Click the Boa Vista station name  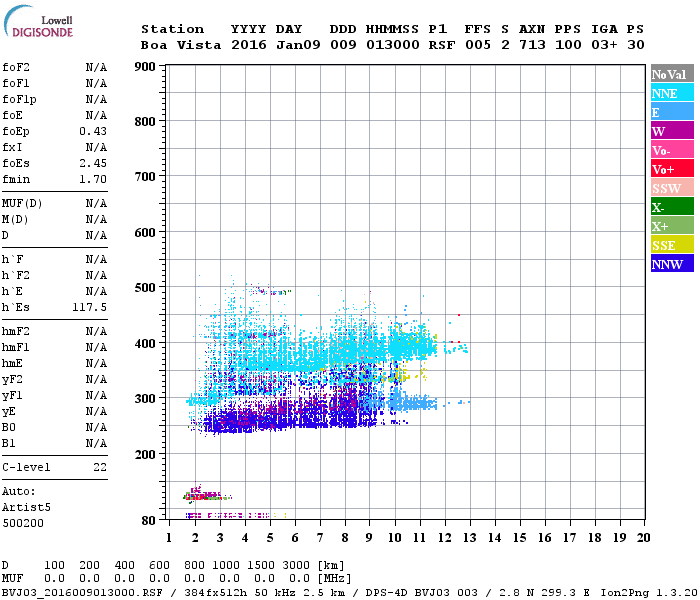tap(181, 45)
